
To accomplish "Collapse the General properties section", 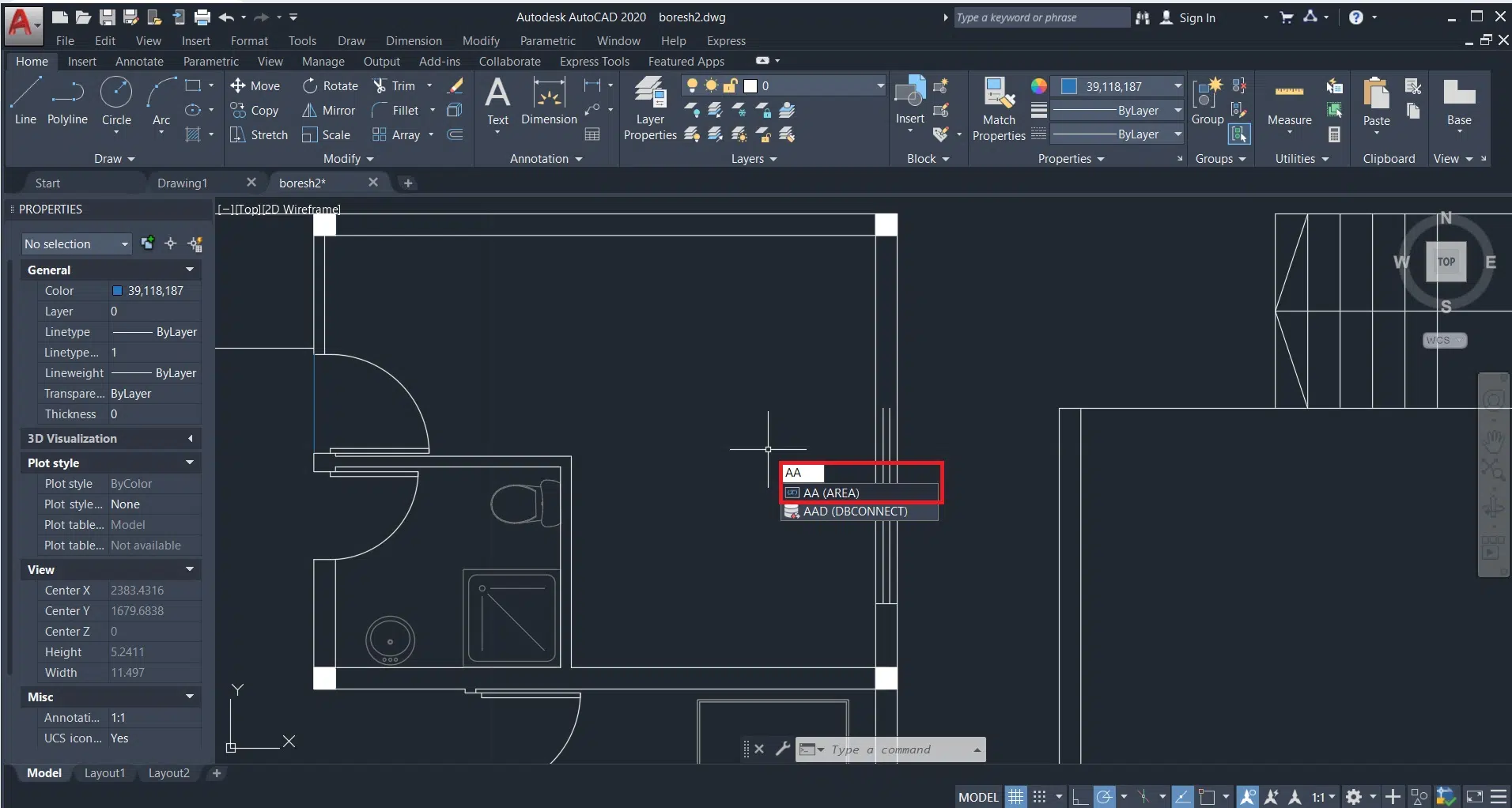I will point(190,270).
